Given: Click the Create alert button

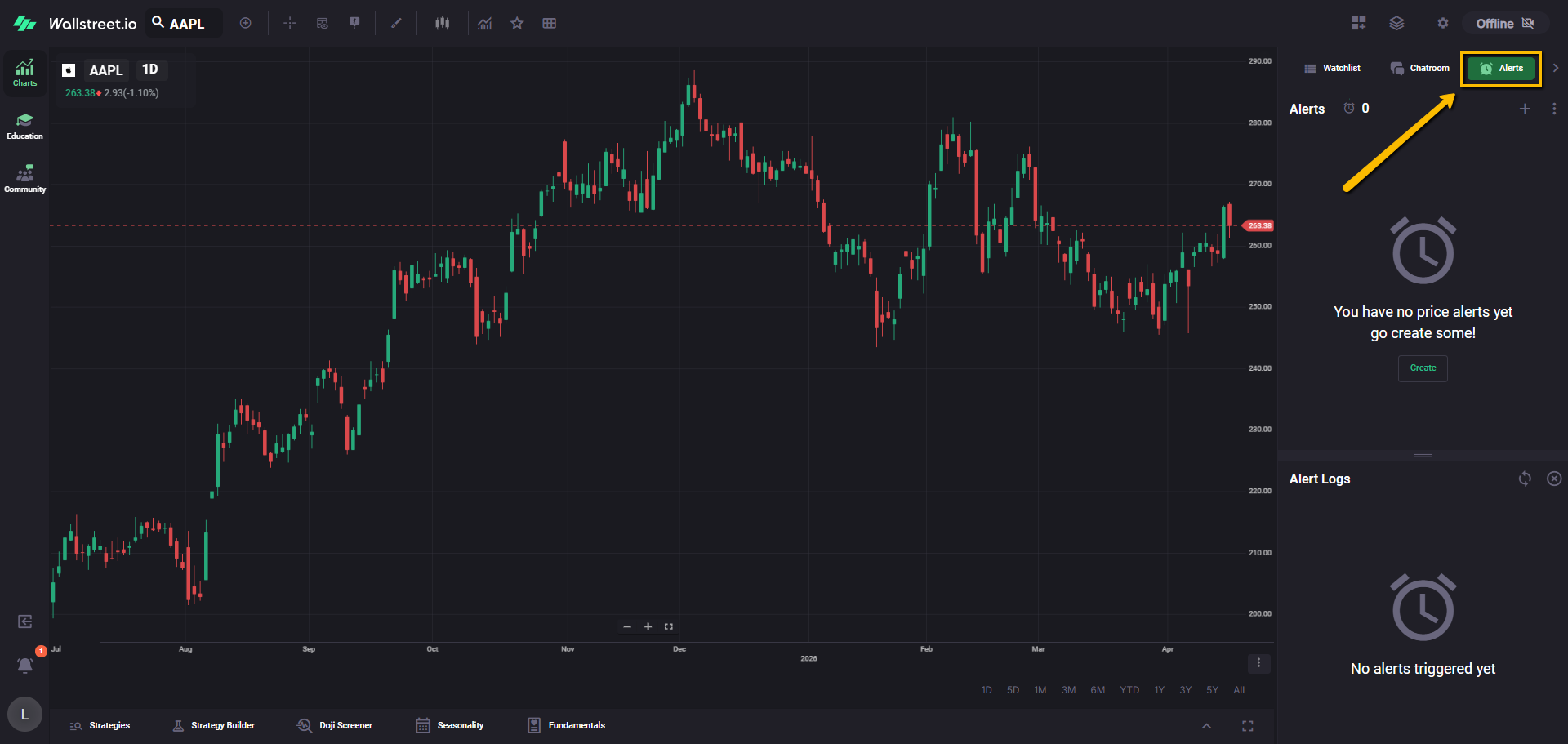Looking at the screenshot, I should click(x=1423, y=368).
